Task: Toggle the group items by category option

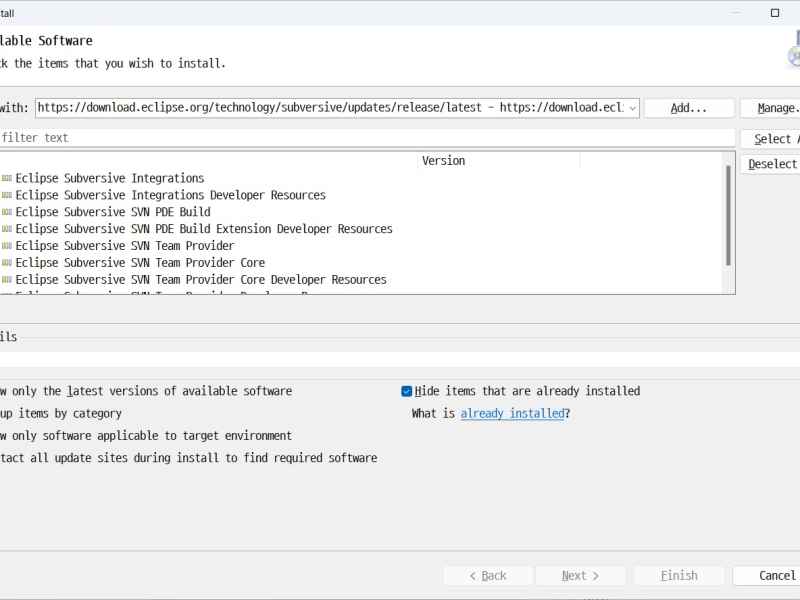Action: click(61, 413)
